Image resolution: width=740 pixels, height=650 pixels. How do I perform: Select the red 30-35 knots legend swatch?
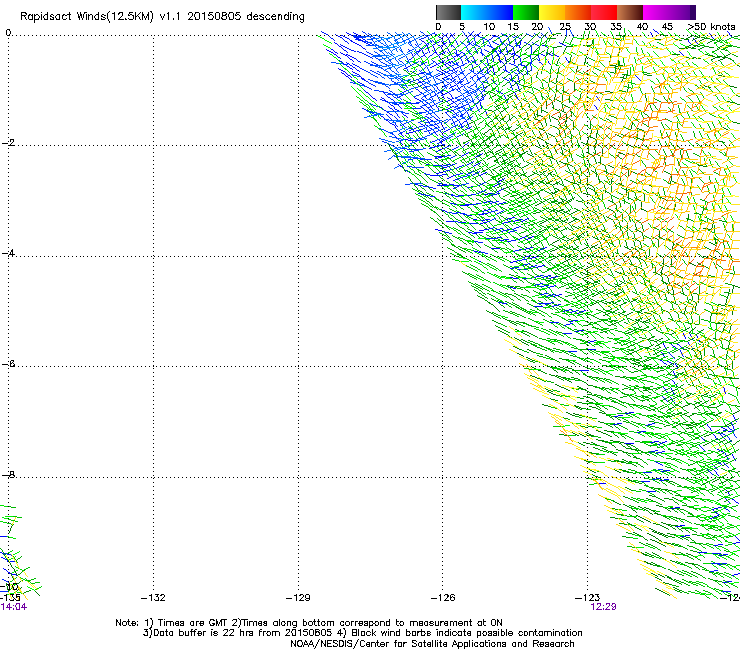(604, 12)
